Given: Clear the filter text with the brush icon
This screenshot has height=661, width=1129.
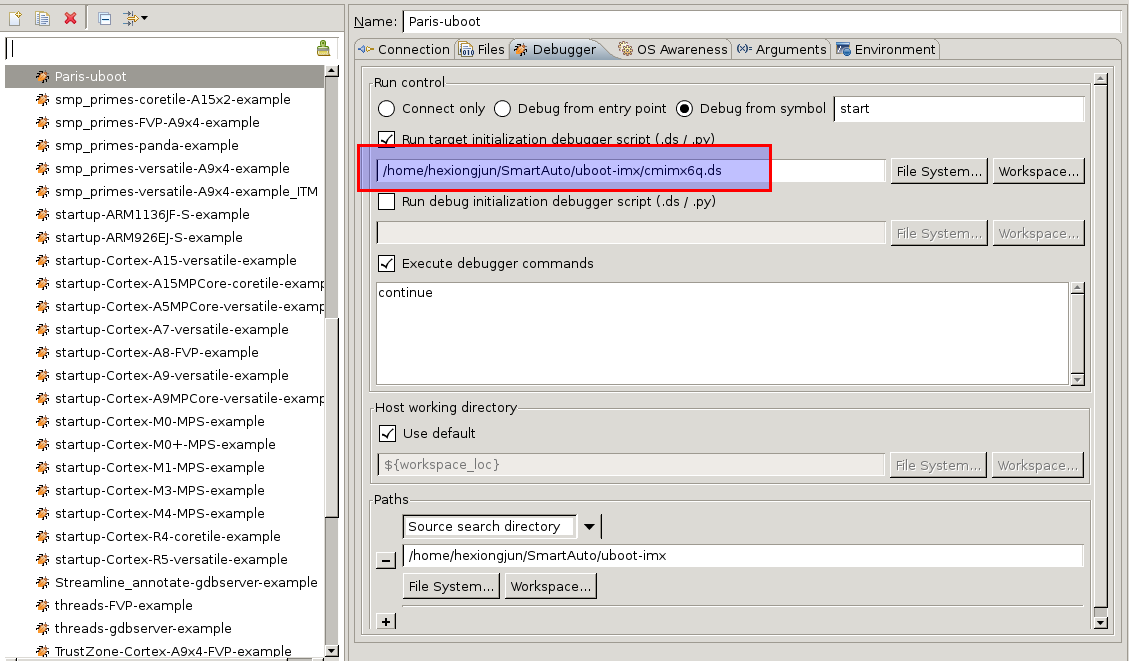Looking at the screenshot, I should (x=323, y=48).
